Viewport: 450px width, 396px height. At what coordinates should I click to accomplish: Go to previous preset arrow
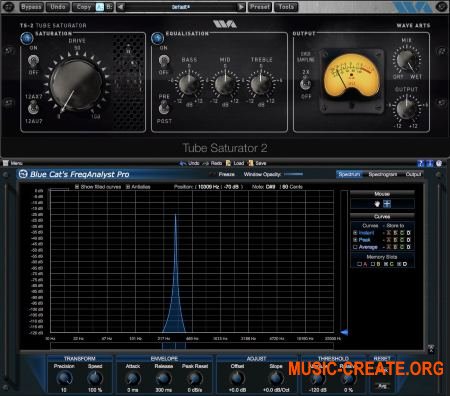click(121, 7)
